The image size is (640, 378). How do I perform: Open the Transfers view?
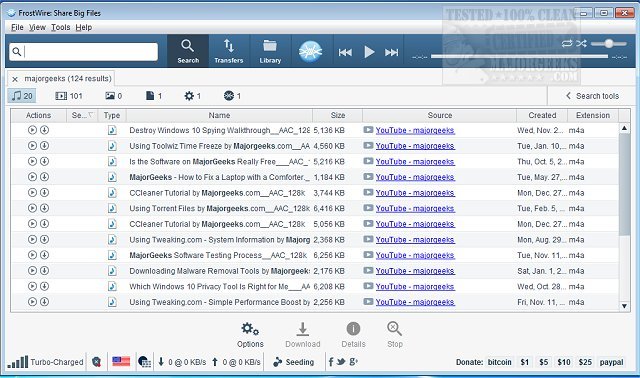[x=229, y=51]
